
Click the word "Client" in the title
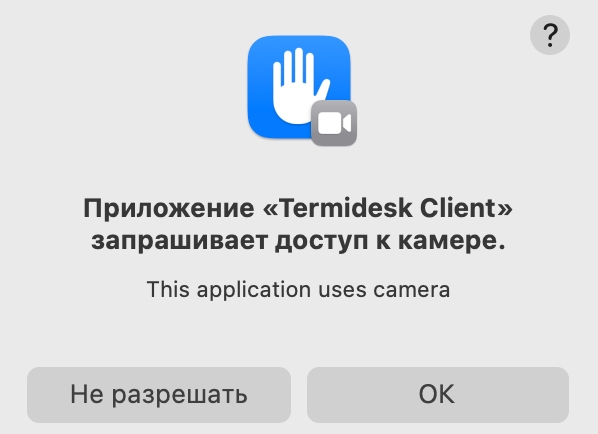click(x=458, y=209)
